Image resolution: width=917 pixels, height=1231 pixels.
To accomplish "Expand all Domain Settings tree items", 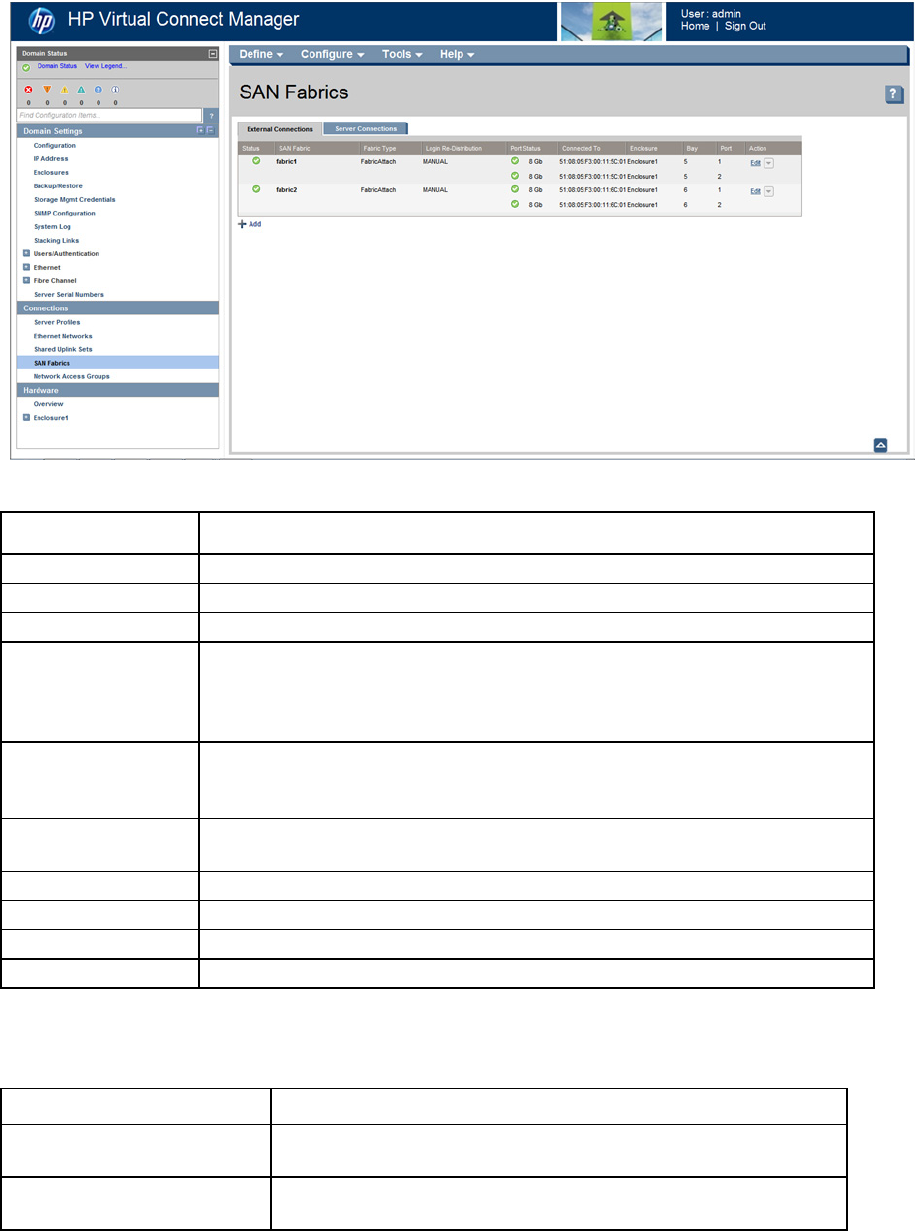I will coord(200,131).
